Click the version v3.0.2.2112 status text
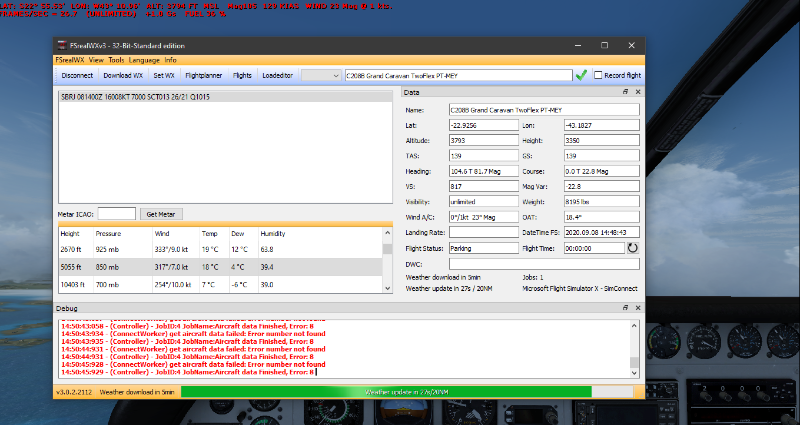Viewport: 800px width, 425px height. (x=74, y=392)
